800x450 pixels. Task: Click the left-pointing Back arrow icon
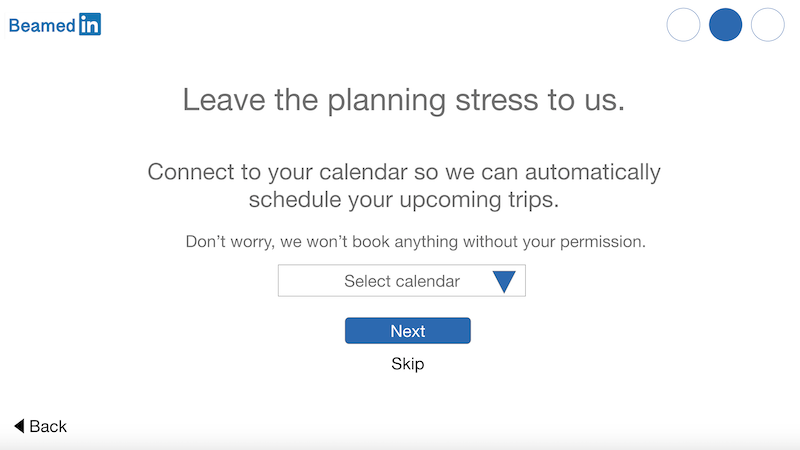(x=19, y=426)
